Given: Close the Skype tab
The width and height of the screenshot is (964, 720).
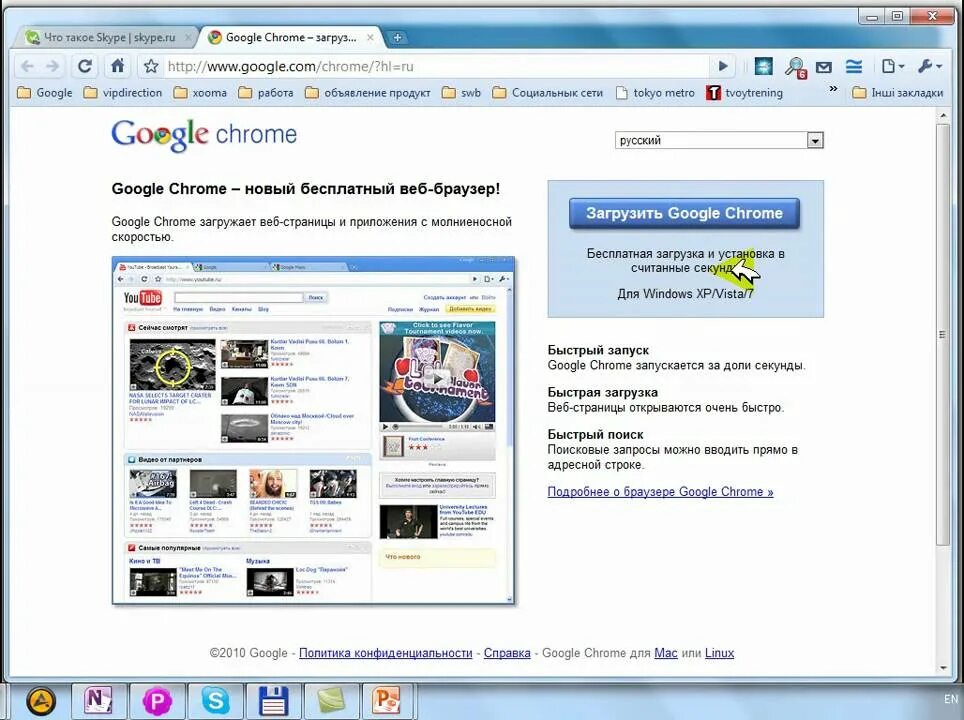Looking at the screenshot, I should coord(188,38).
